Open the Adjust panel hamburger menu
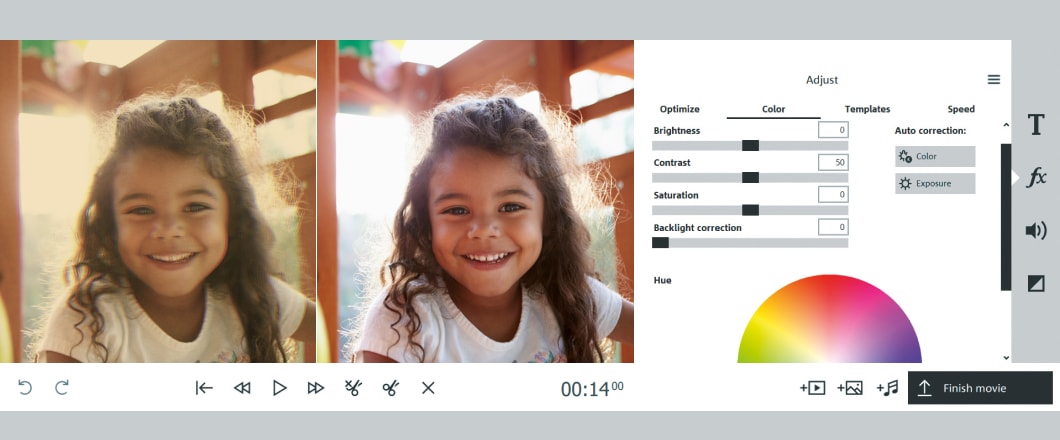The image size is (1060, 440). click(x=994, y=80)
